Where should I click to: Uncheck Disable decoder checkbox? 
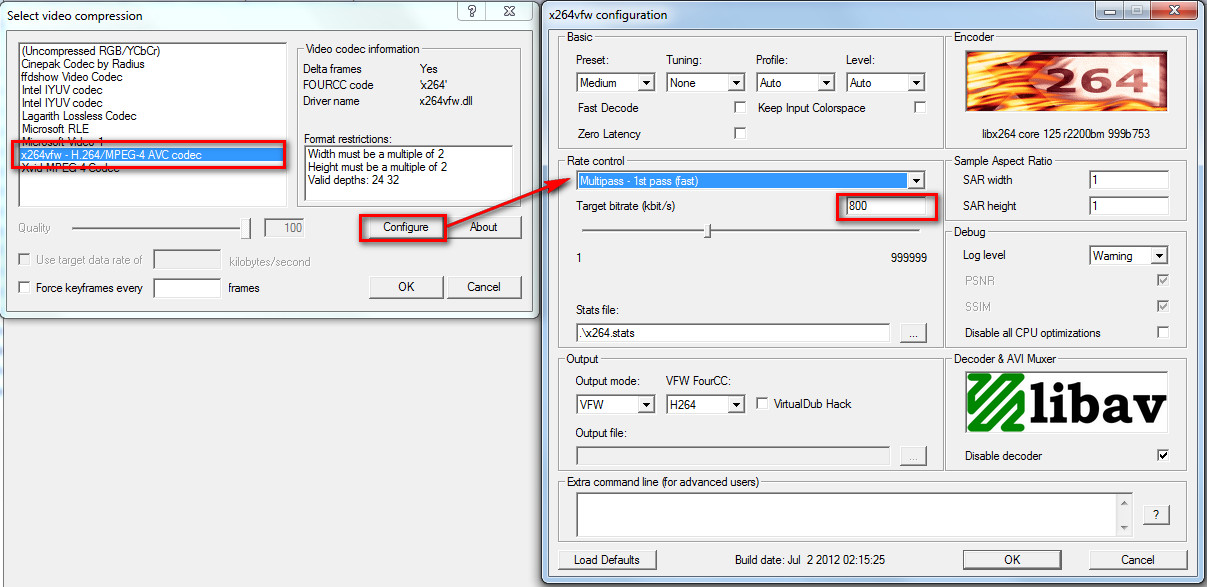click(x=1162, y=455)
